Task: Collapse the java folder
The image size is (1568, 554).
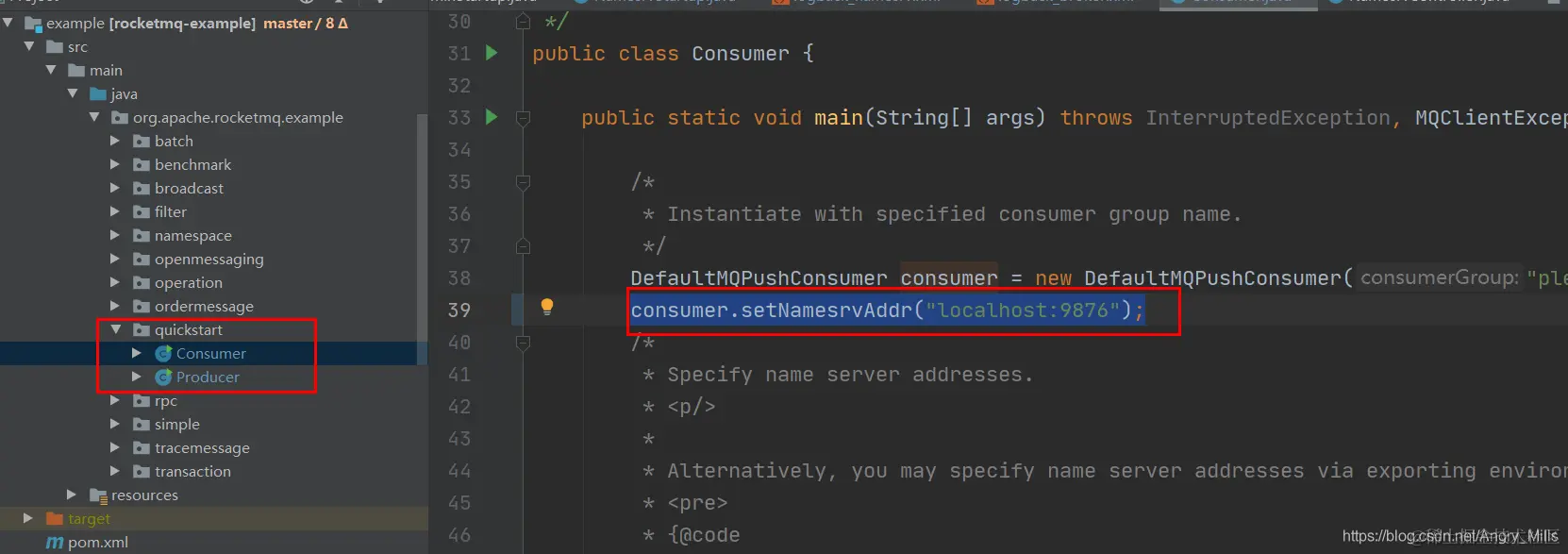Action: [x=73, y=93]
